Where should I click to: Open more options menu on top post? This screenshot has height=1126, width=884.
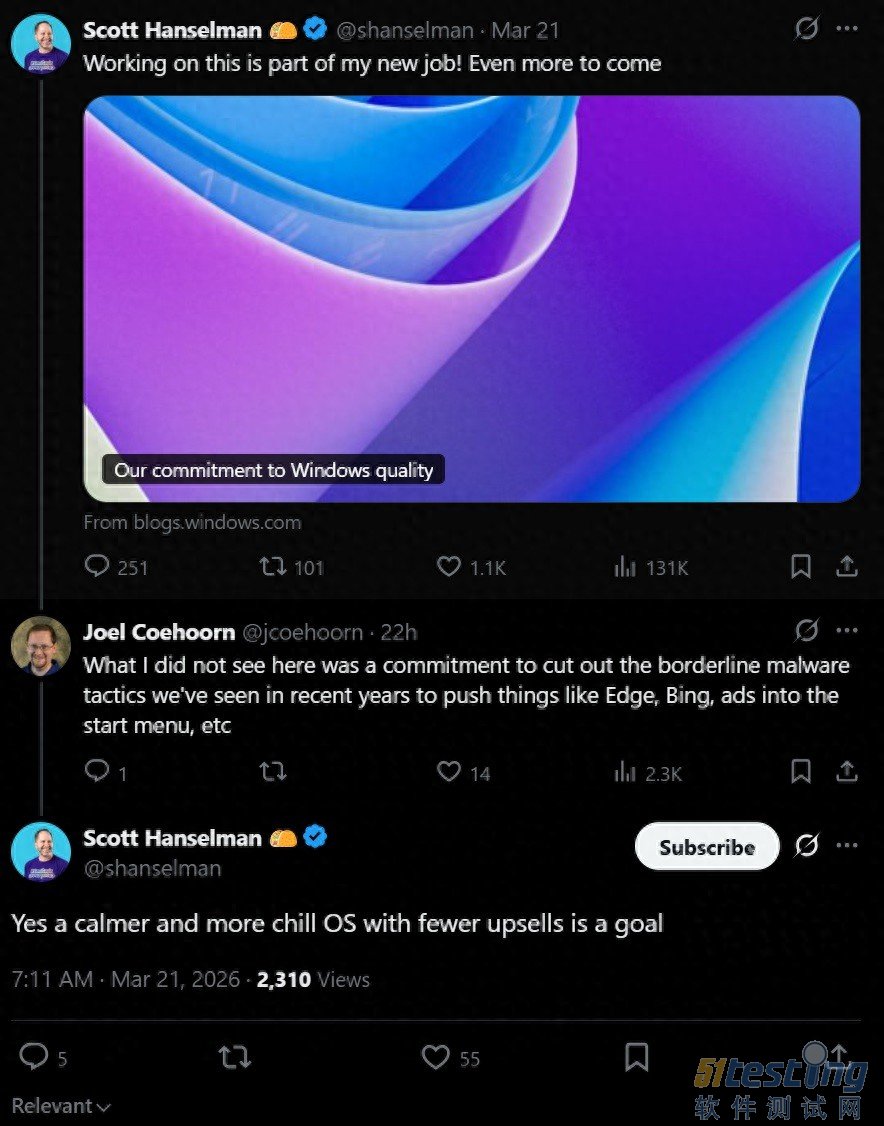pos(847,29)
